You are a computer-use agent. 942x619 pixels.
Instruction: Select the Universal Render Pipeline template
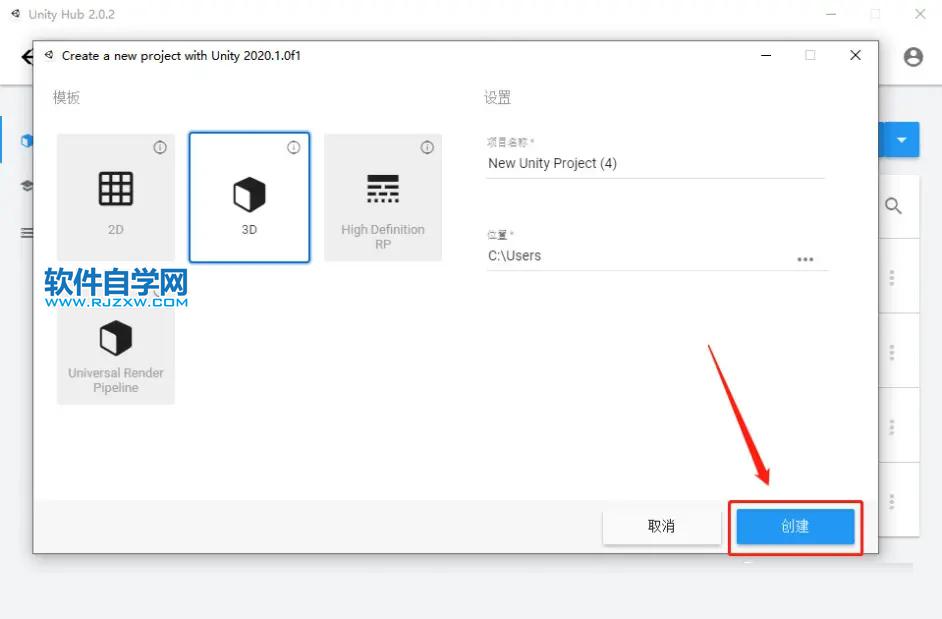(116, 350)
